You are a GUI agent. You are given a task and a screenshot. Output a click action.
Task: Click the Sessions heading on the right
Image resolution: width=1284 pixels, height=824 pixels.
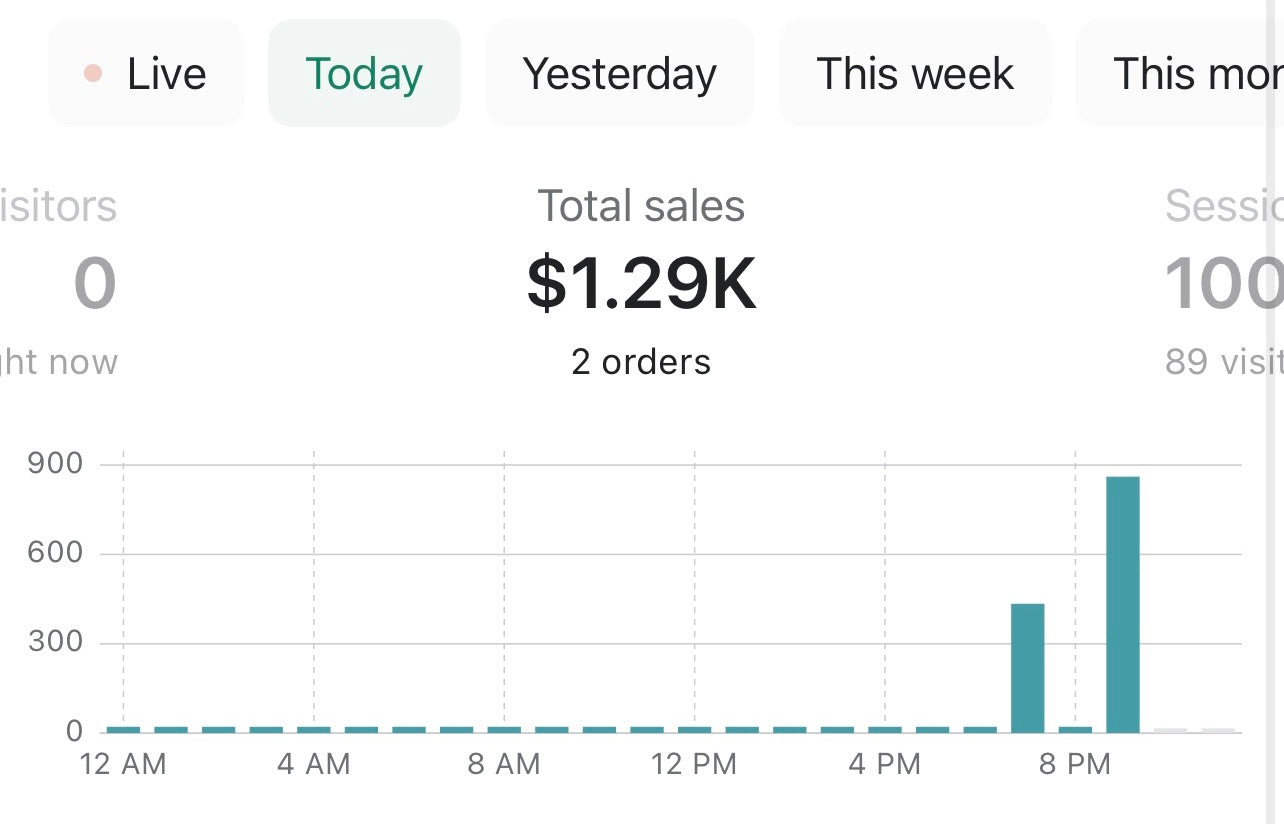tap(1223, 206)
